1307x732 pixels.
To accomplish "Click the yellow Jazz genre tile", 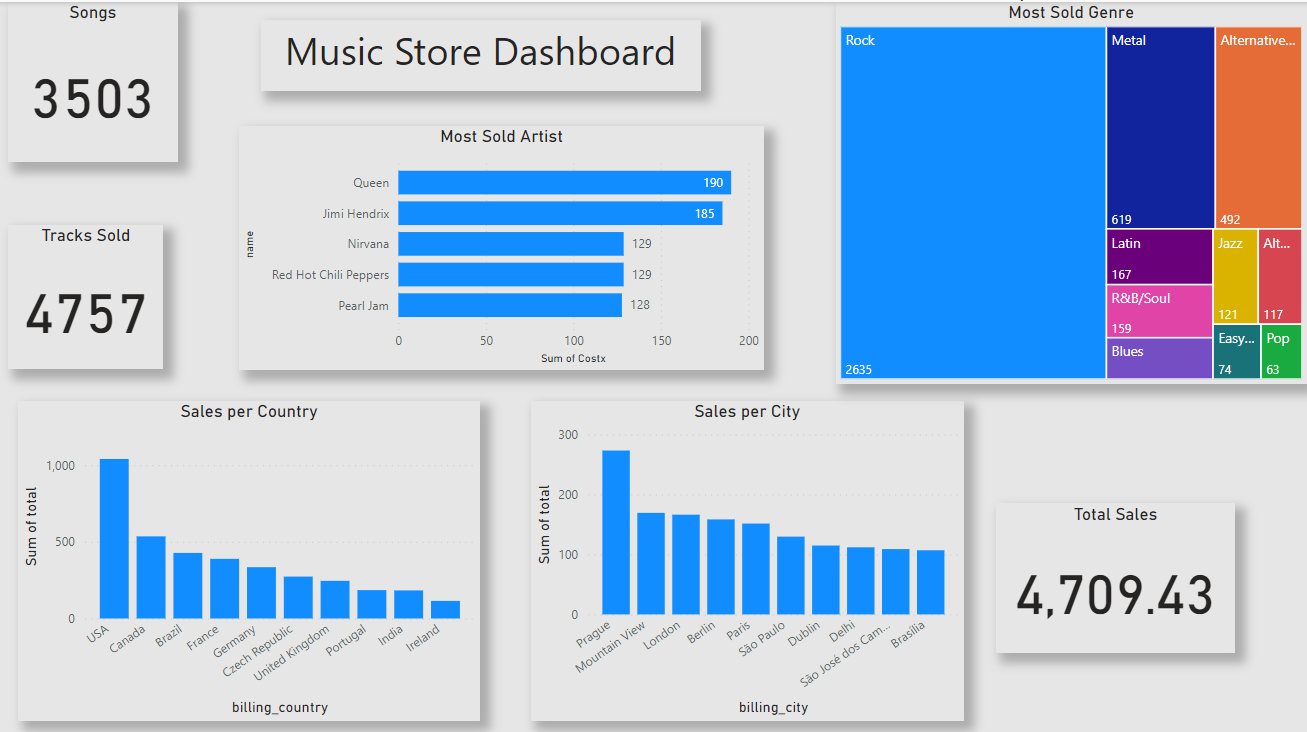I will click(x=1235, y=276).
